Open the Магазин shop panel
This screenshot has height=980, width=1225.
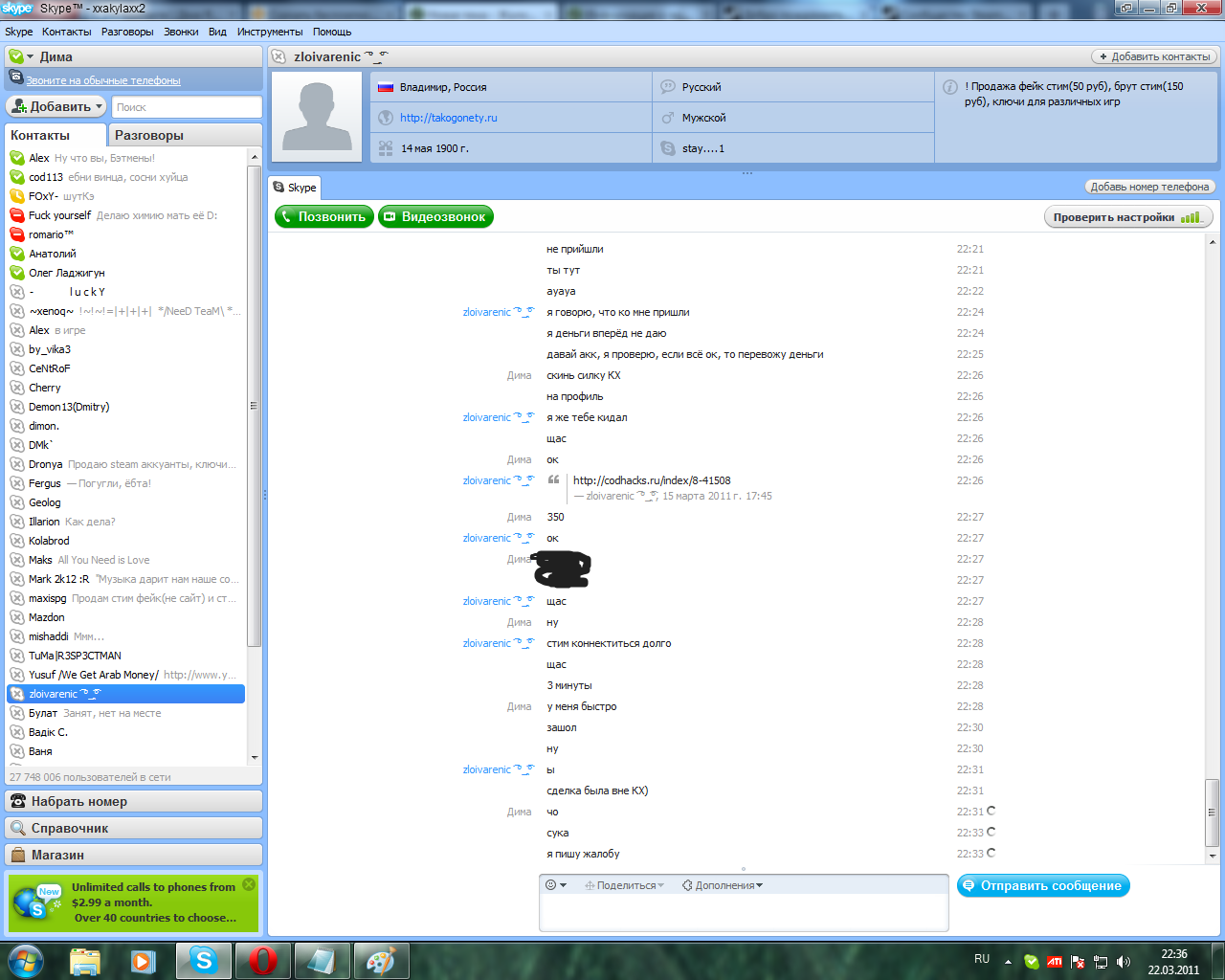[x=134, y=855]
